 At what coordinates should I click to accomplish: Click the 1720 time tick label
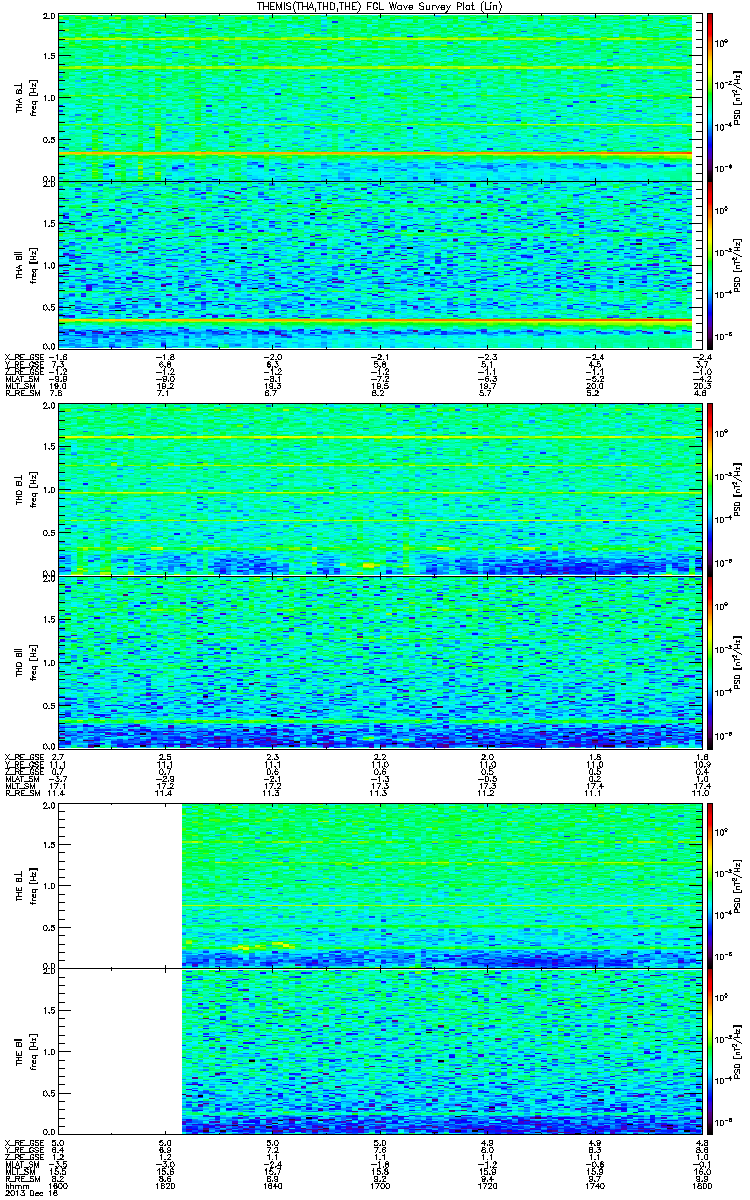486,1185
